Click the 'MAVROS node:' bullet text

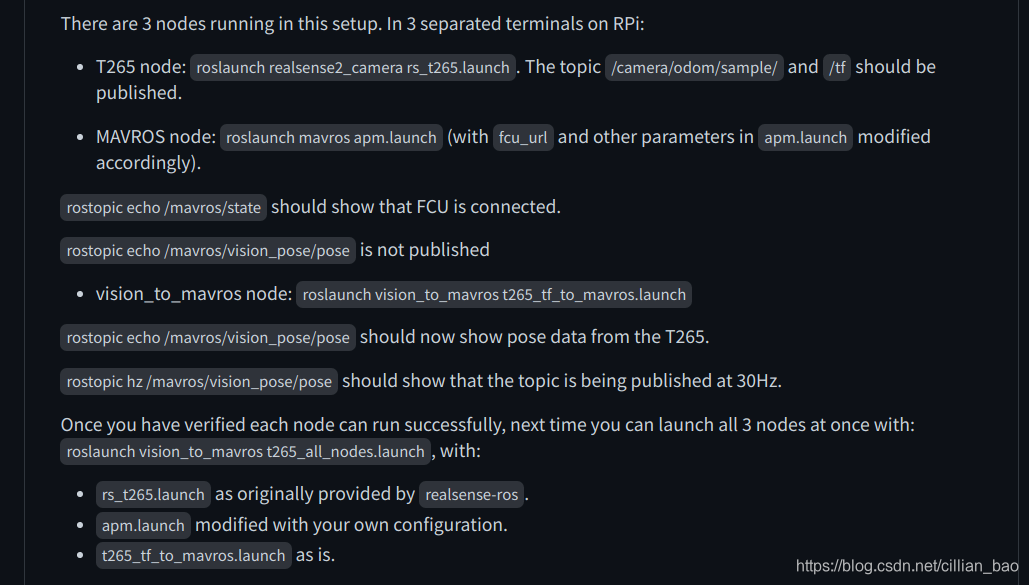[x=156, y=137]
